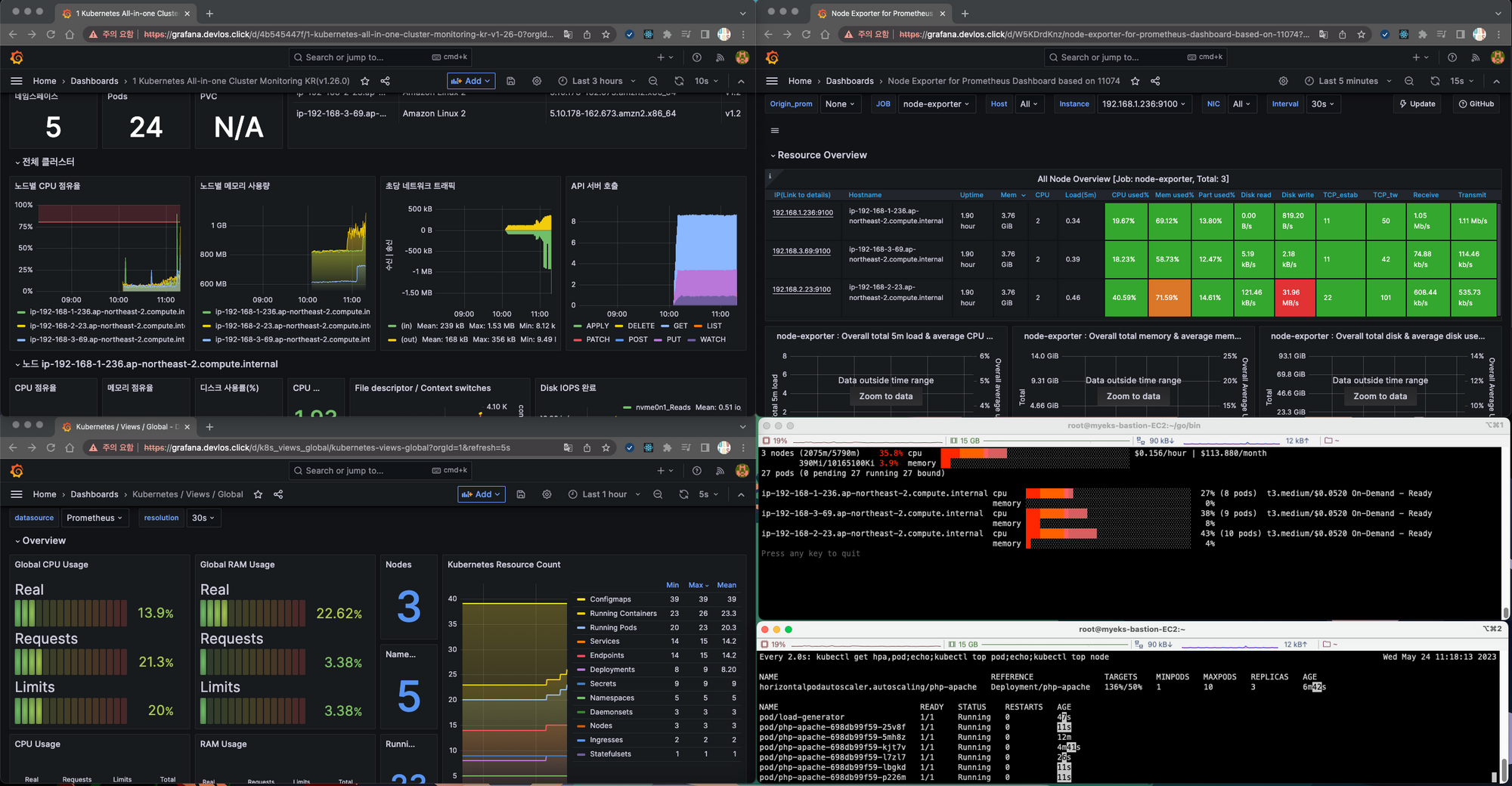This screenshot has width=1512, height=786.
Task: Go to Dashboards breadcrumb in All-in-one window
Action: pyautogui.click(x=94, y=81)
